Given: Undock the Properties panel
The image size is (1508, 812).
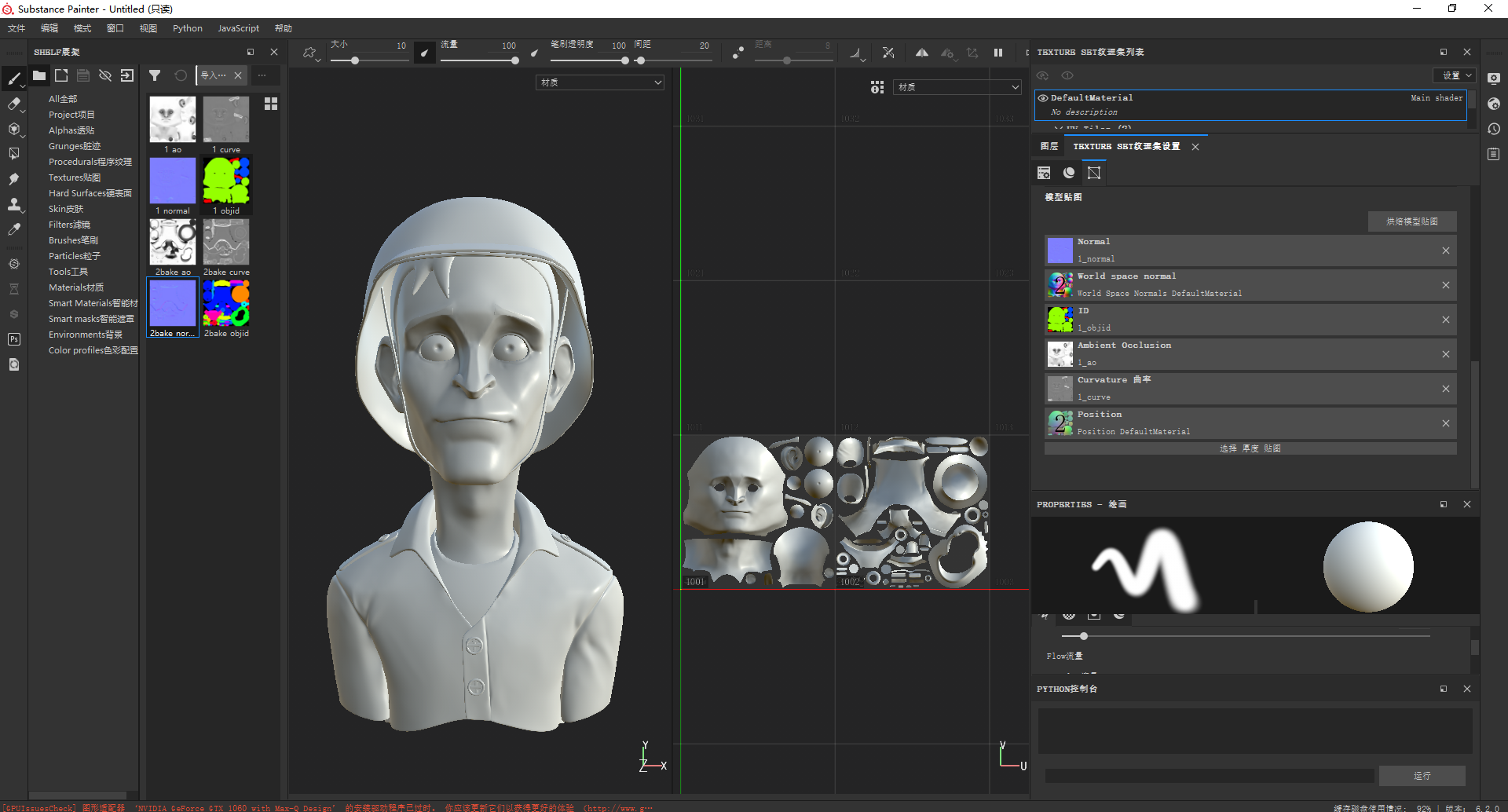Looking at the screenshot, I should [x=1444, y=504].
